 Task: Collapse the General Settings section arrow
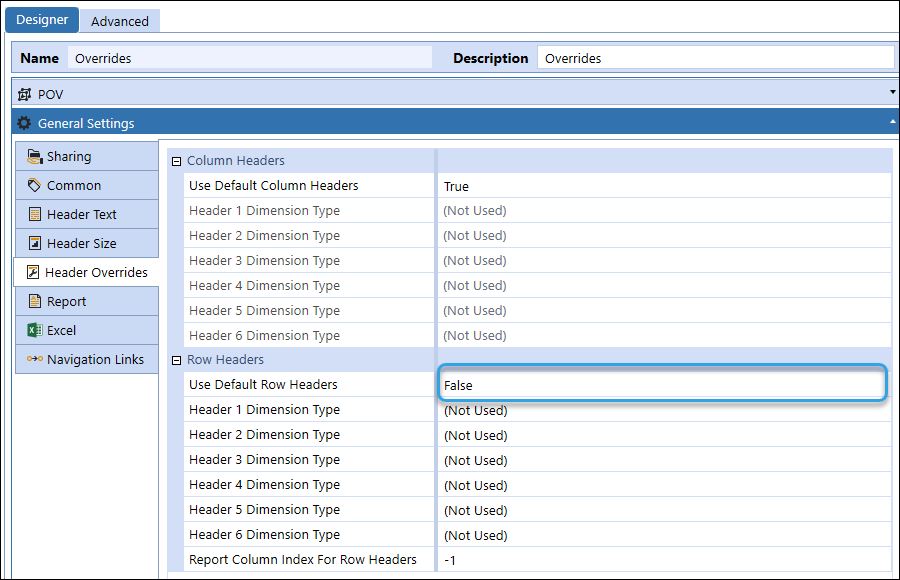[x=893, y=121]
